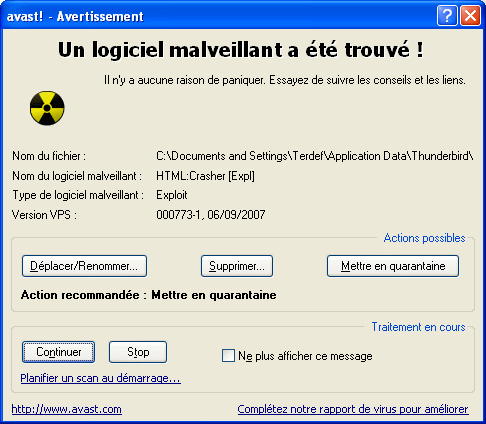Click Action recommandée : Mettre en quarantaine text

(149, 295)
